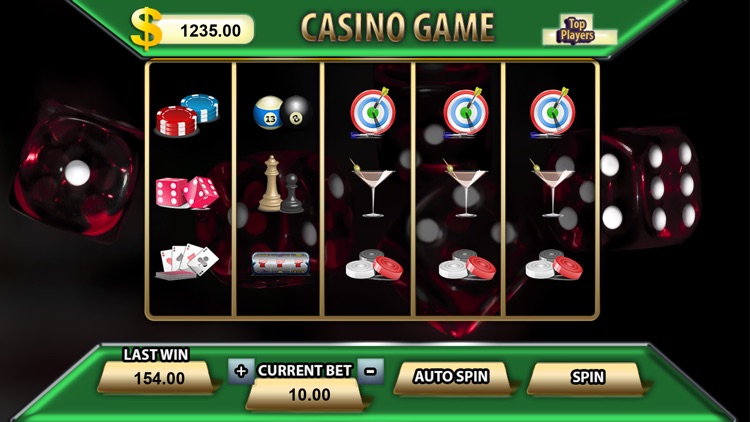Screen dimensions: 750x422
Task: Decrease current bet with minus button
Action: [x=371, y=371]
